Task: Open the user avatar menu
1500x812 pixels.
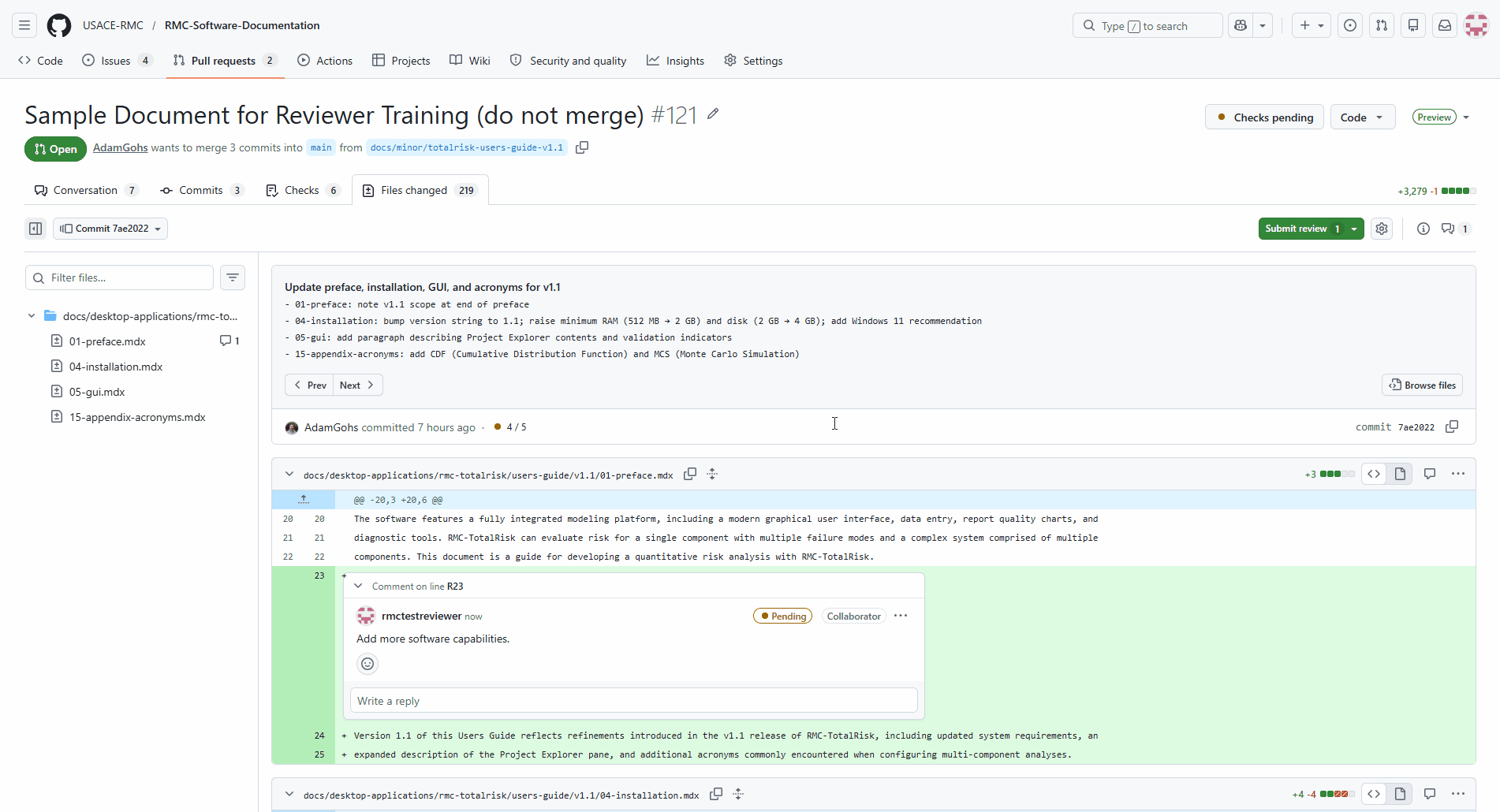Action: (1476, 25)
